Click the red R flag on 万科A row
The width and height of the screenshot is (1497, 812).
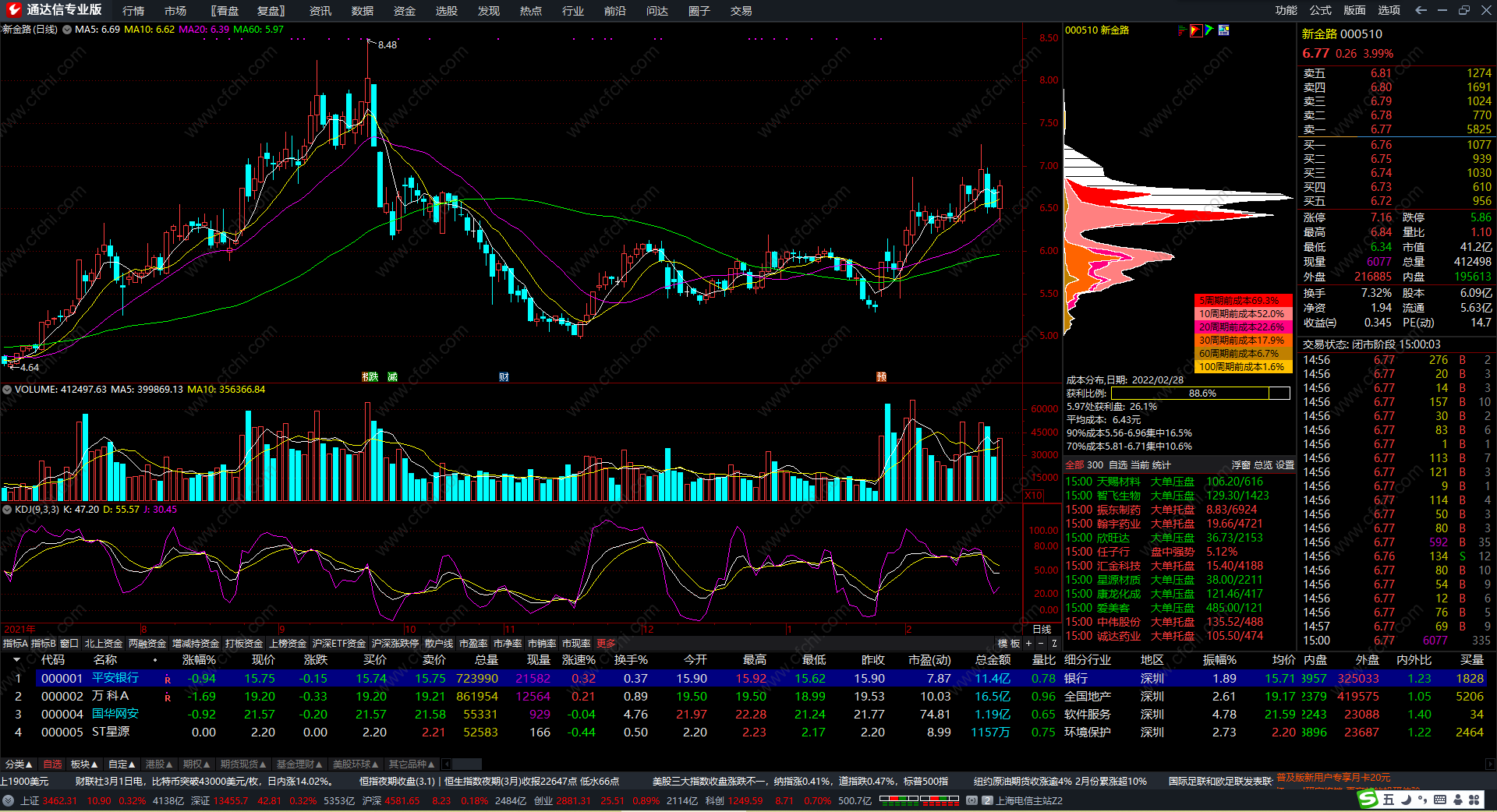pyautogui.click(x=167, y=697)
